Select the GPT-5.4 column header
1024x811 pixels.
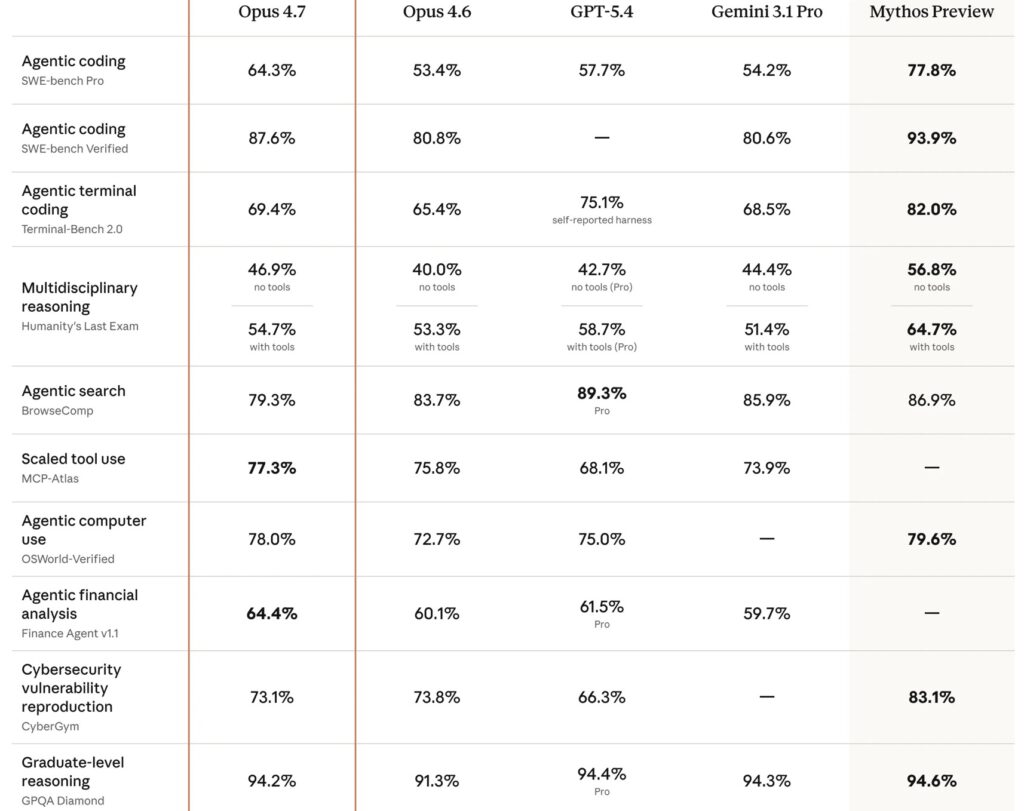601,12
